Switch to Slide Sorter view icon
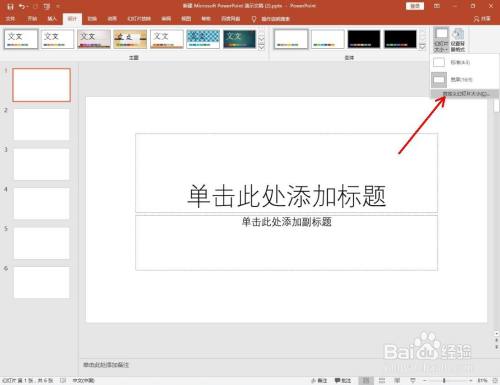 click(382, 380)
